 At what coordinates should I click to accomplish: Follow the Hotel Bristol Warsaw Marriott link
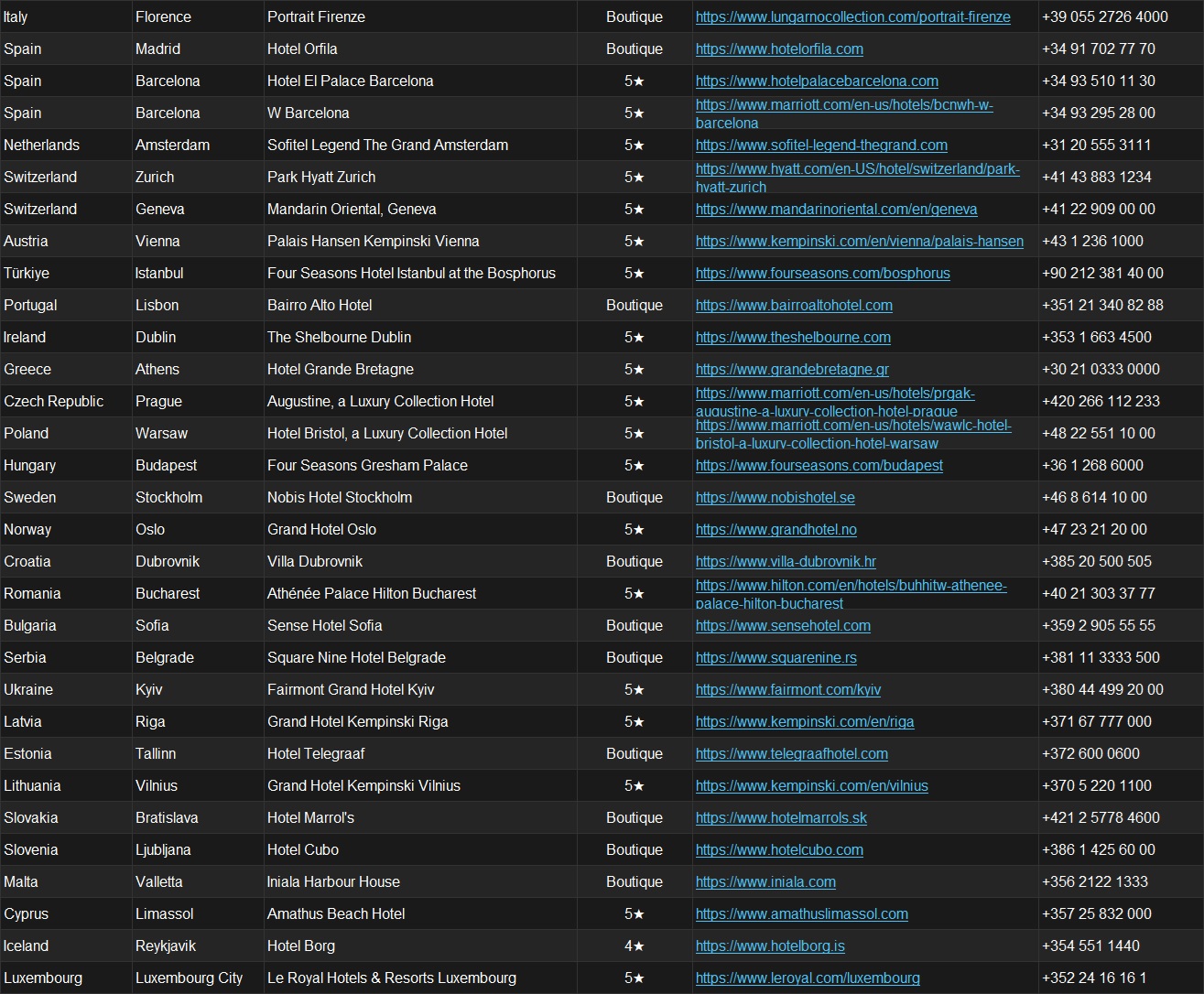click(853, 434)
